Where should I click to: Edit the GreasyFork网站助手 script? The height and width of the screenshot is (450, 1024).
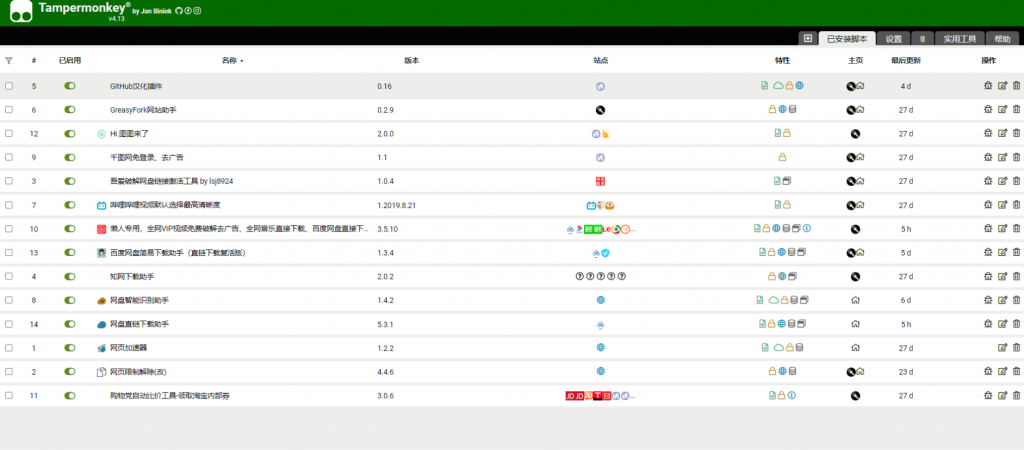[x=1002, y=110]
